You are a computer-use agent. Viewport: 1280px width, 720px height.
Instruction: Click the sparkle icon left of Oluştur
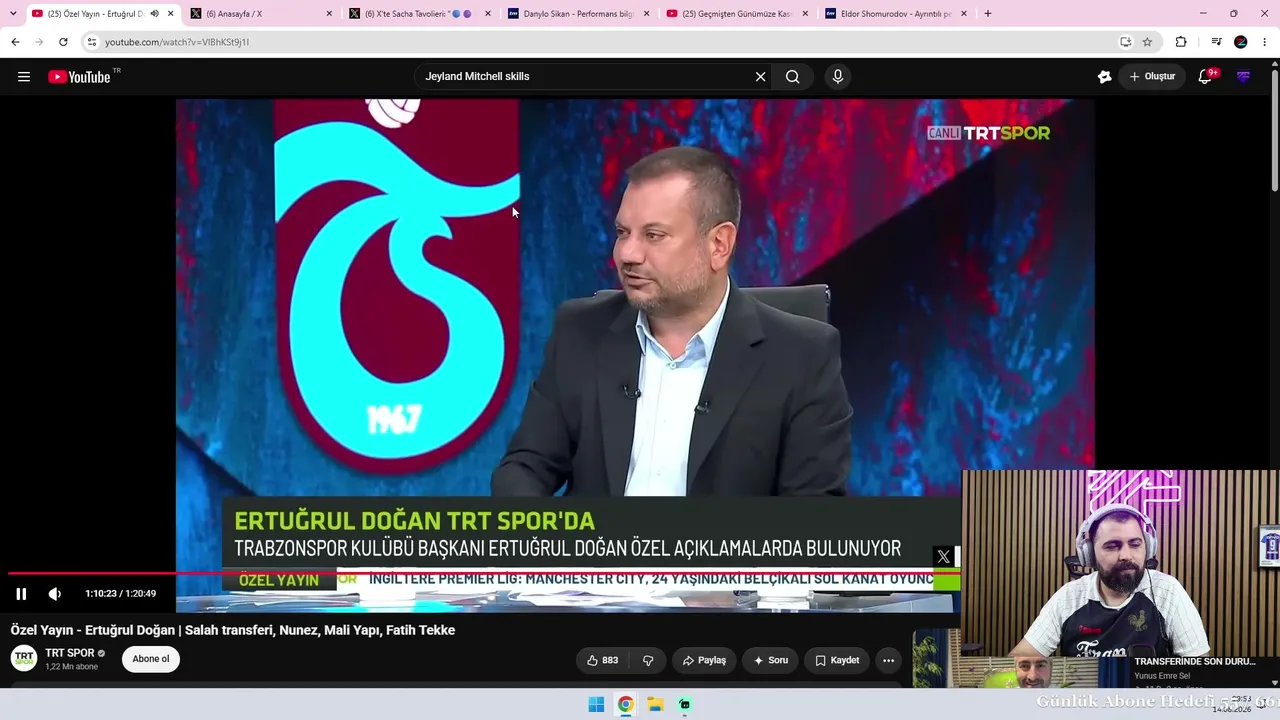click(1104, 77)
